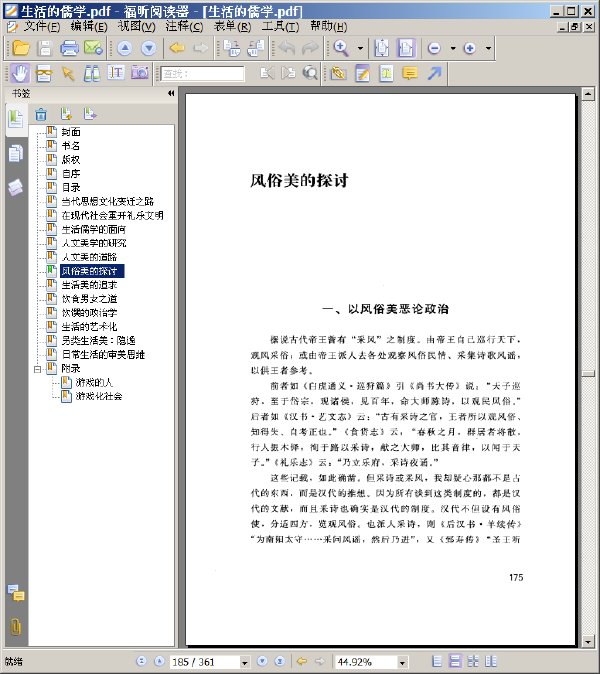Select the Snapshot camera tool
Viewport: 600px width, 674px height.
(140, 73)
